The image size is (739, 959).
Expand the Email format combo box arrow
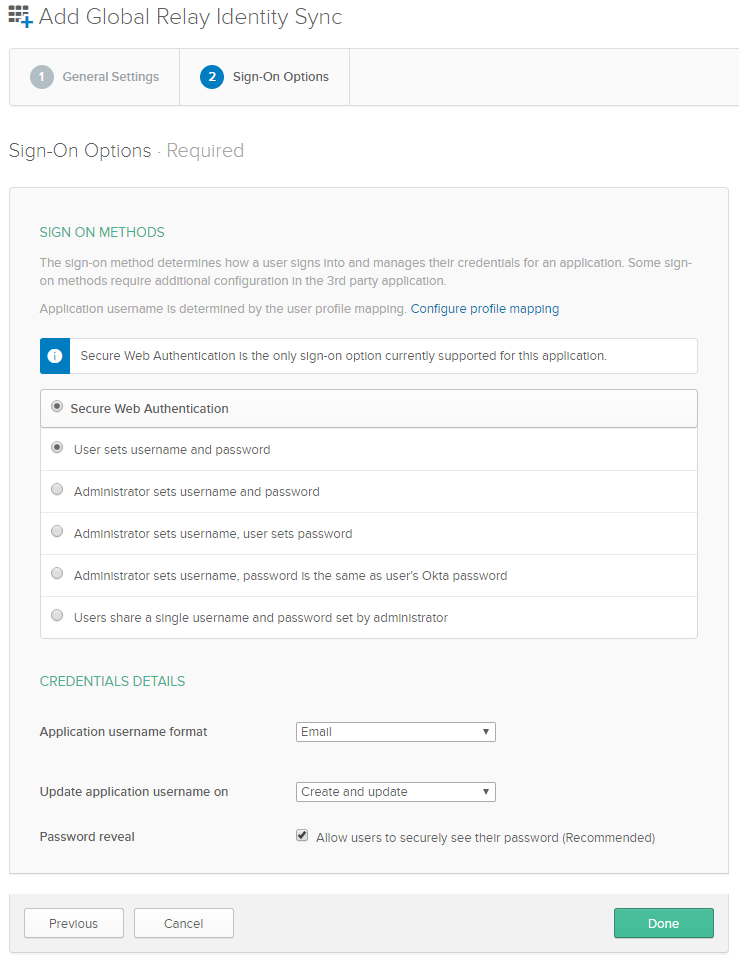click(485, 731)
